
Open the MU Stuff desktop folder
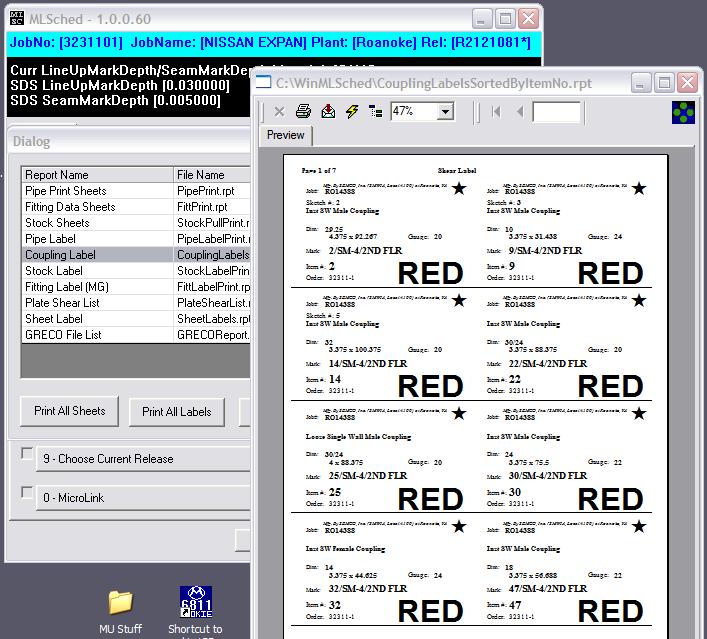click(x=120, y=602)
